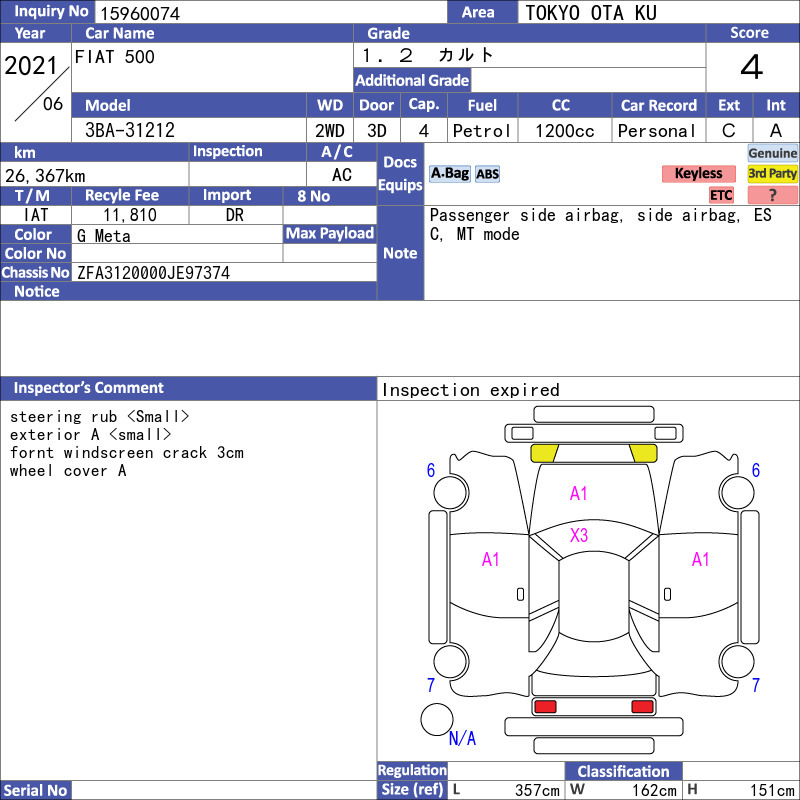
Task: Select the 26,367km mileage field
Action: (x=94, y=175)
